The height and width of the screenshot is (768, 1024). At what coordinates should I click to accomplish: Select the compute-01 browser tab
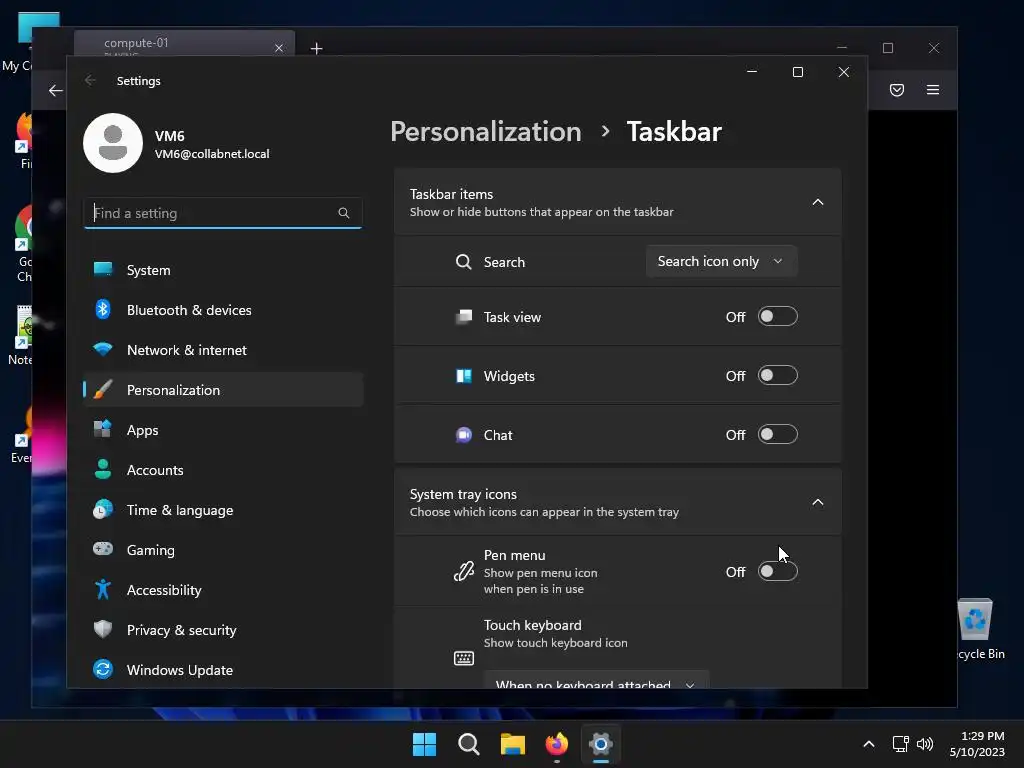[184, 44]
